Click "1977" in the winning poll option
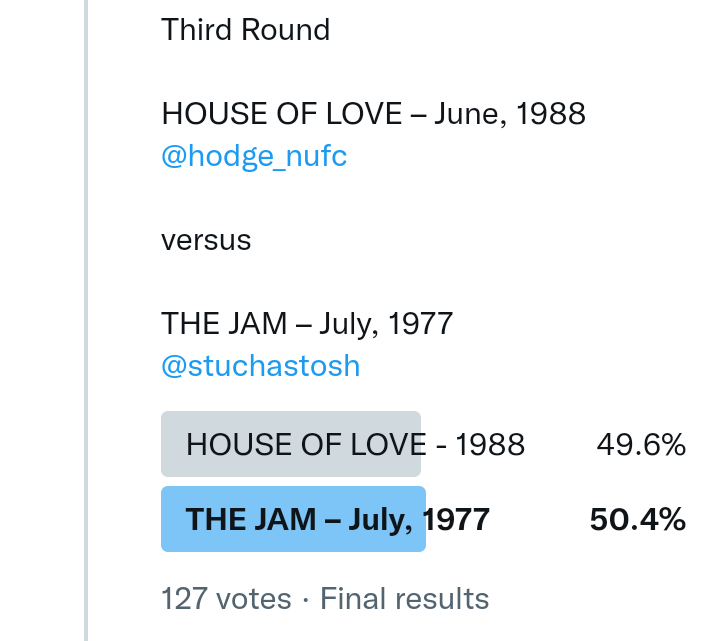This screenshot has height=641, width=720. point(456,520)
